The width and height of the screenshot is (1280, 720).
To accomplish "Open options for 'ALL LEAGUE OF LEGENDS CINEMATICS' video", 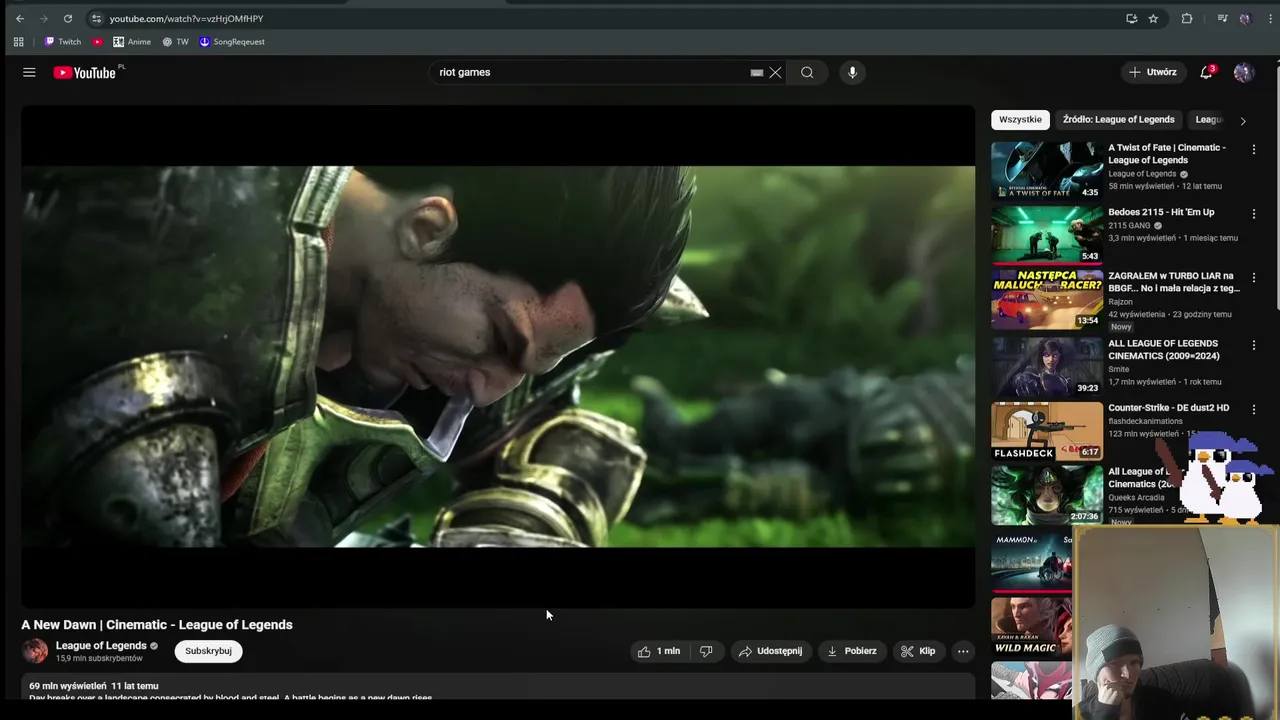I will [x=1254, y=345].
